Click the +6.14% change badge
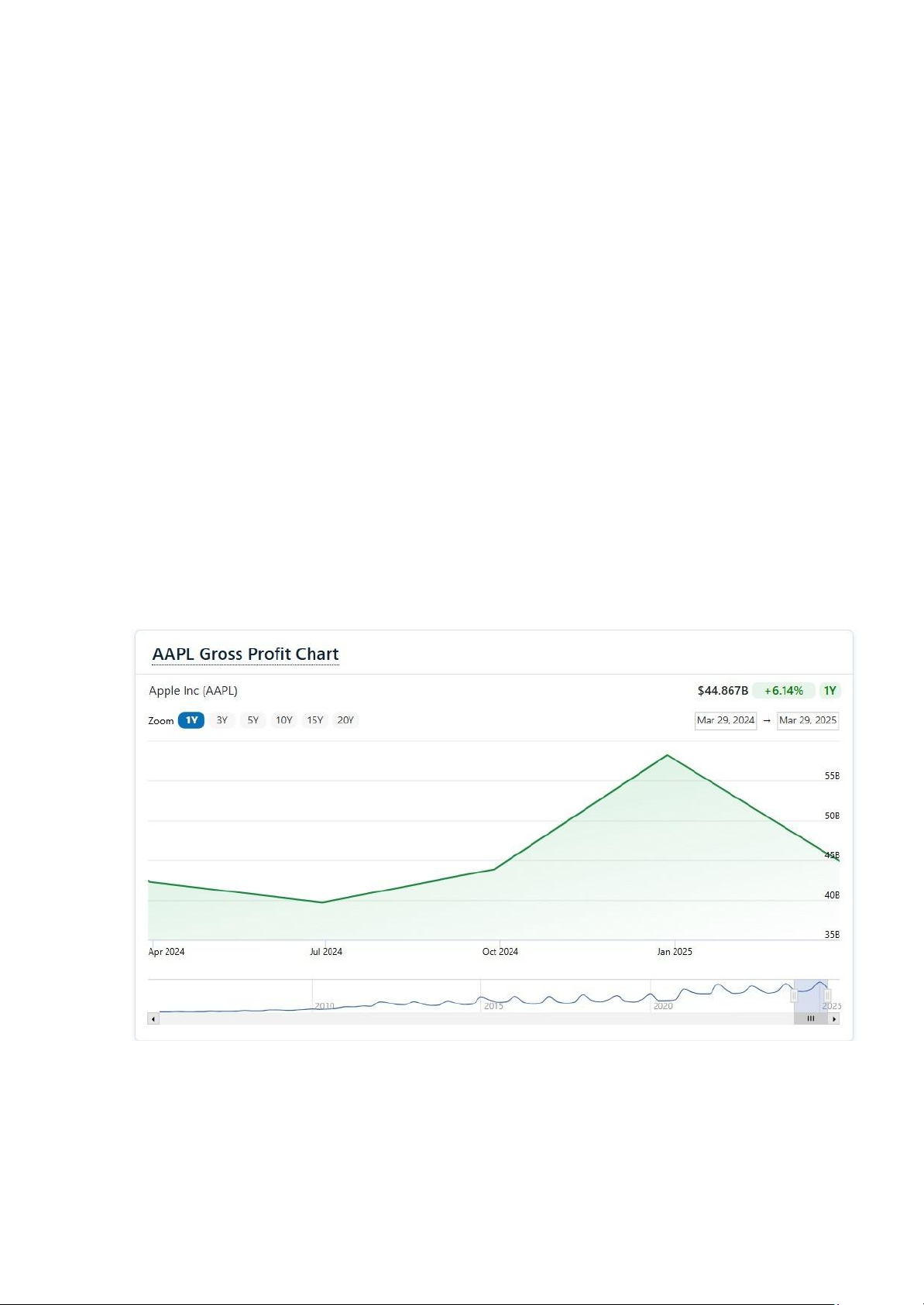The image size is (924, 1305). [x=784, y=691]
